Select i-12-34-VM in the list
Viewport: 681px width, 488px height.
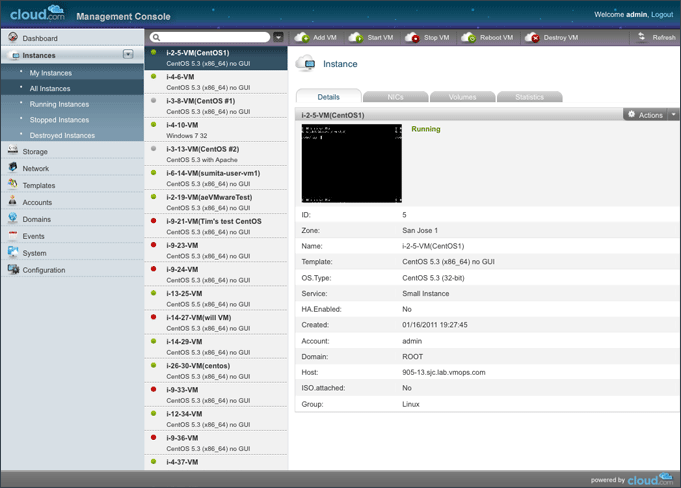point(216,419)
